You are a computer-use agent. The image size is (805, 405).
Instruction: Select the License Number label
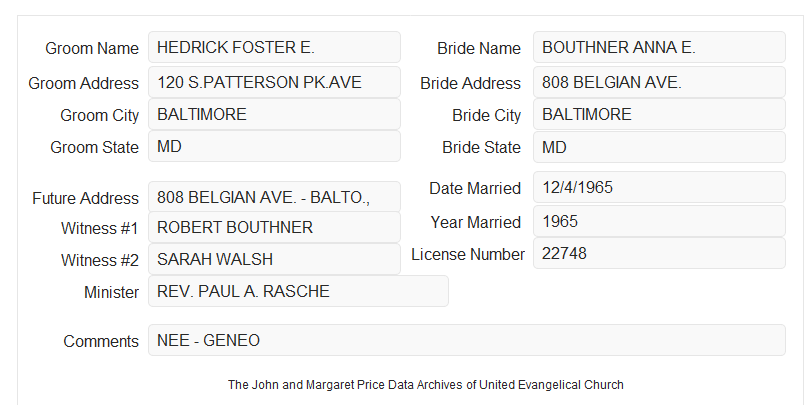(468, 255)
